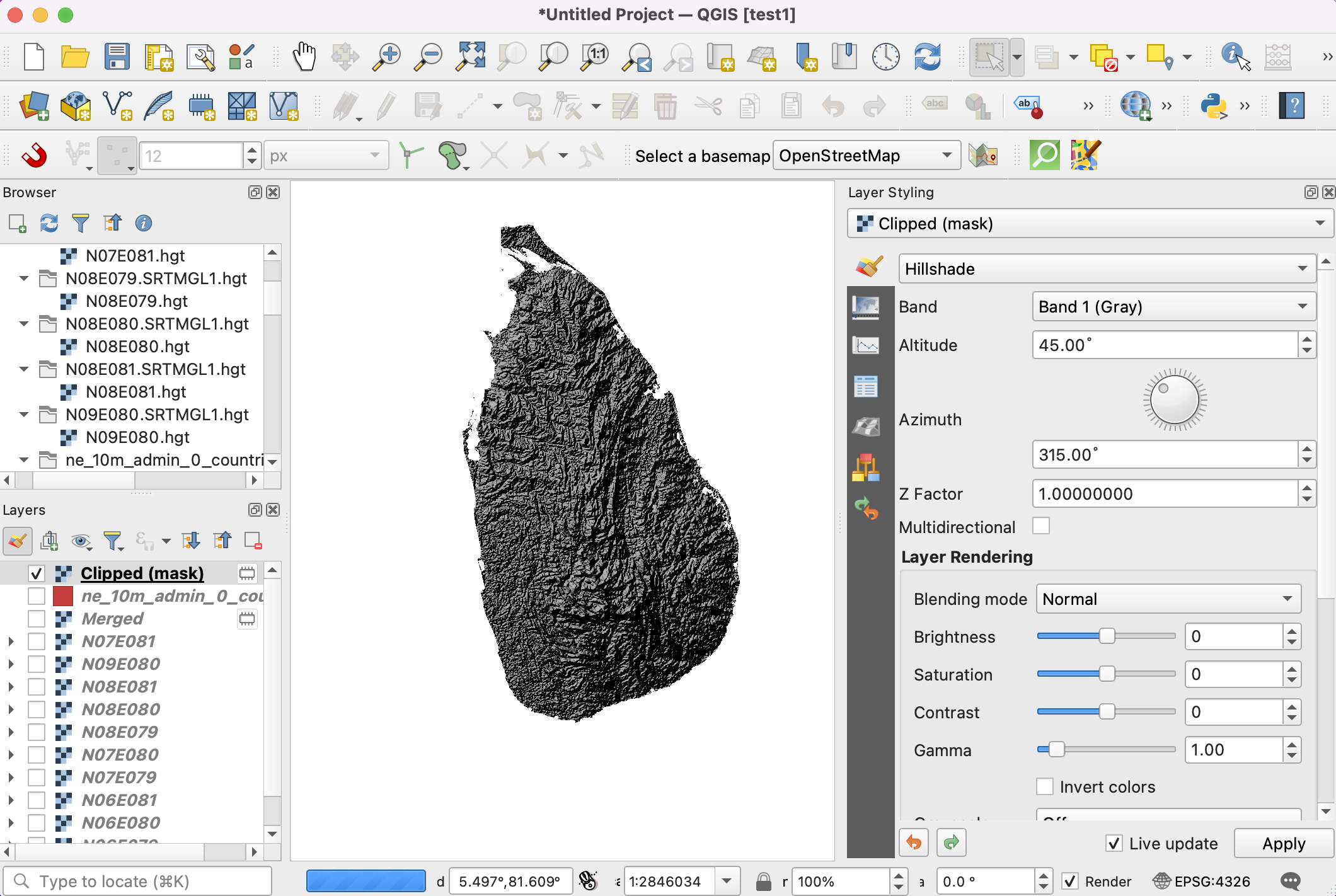Open the Python Console icon
The height and width of the screenshot is (896, 1336).
1213,106
